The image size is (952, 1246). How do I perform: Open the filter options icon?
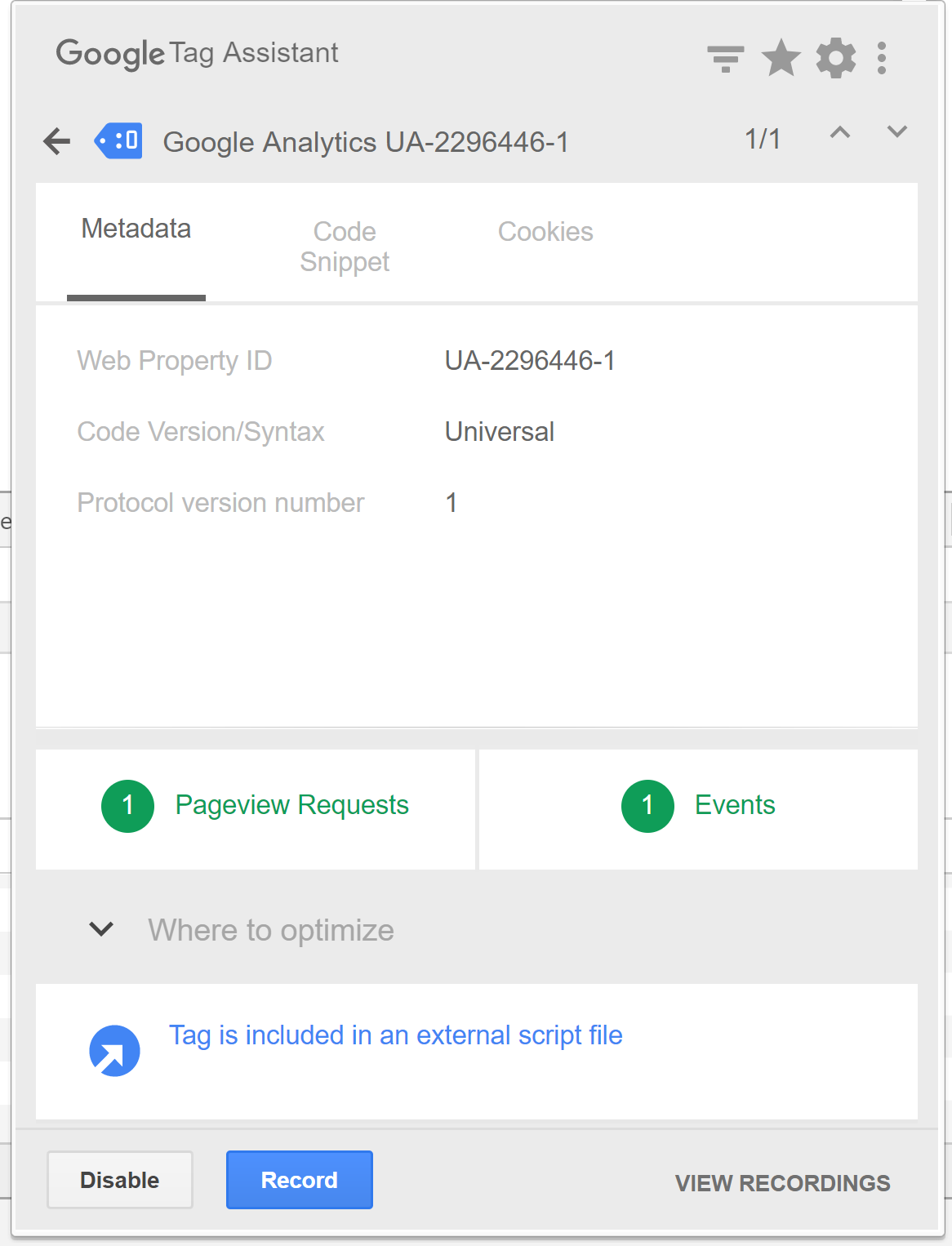click(725, 57)
